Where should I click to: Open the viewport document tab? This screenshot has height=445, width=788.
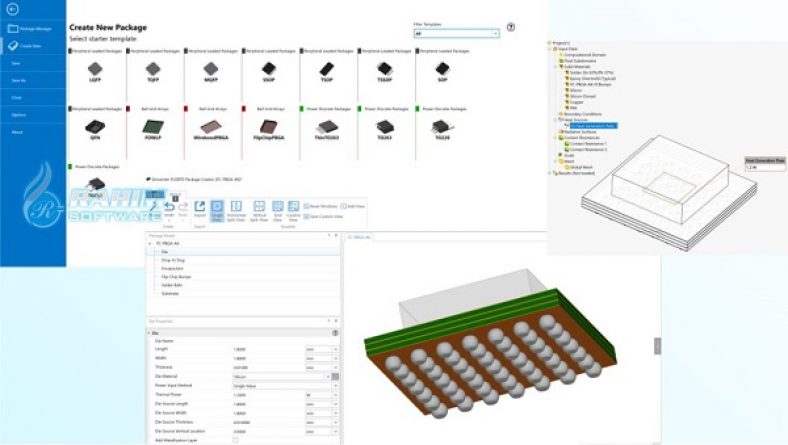359,237
